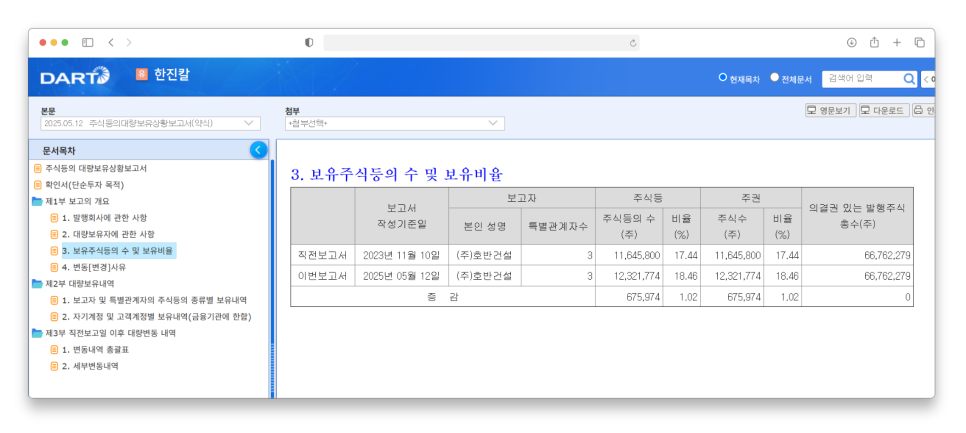The image size is (966, 433).
Task: Focus the 검색어 입력 search field
Action: [x=862, y=79]
